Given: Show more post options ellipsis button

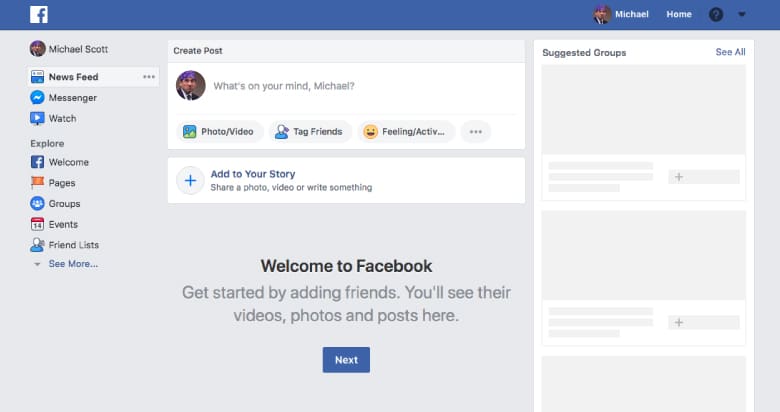Looking at the screenshot, I should 476,131.
